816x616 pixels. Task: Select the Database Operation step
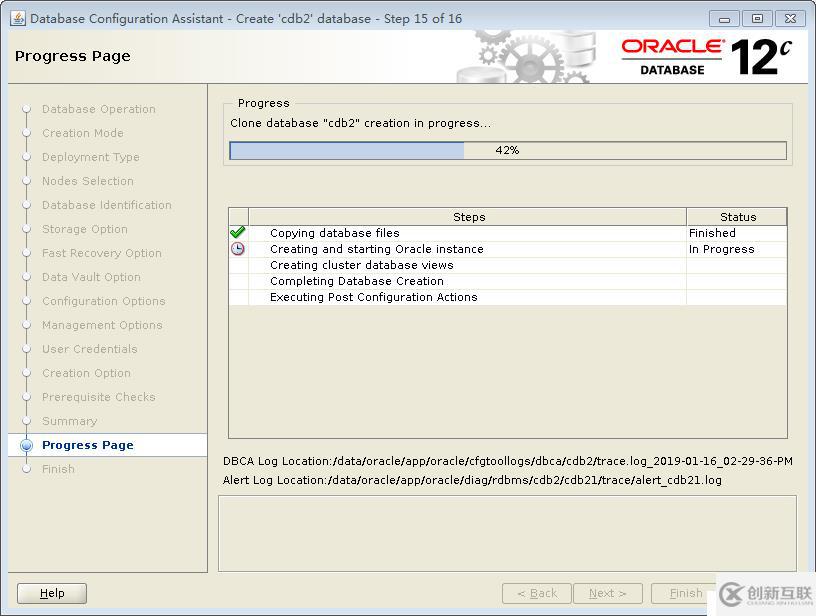(x=99, y=109)
